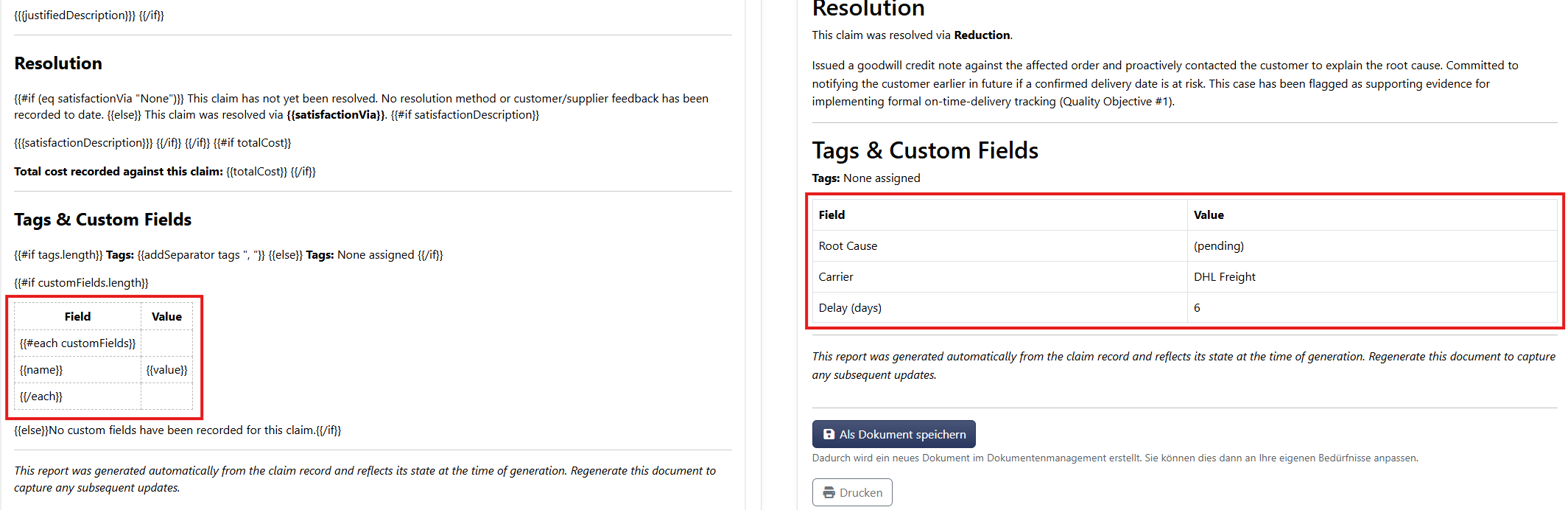1568x510 pixels.
Task: Click the {{totalCost}} placeholder text
Action: 257,172
